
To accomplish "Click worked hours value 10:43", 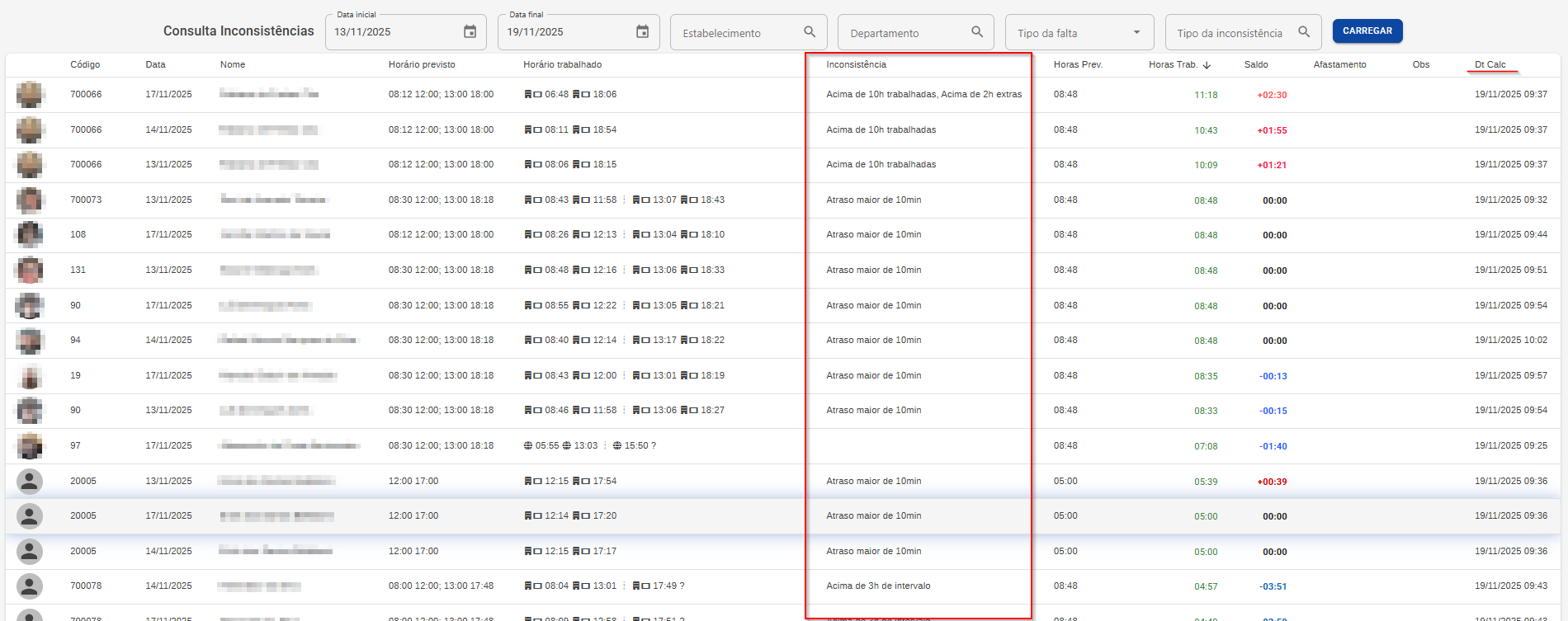I will tap(1206, 130).
